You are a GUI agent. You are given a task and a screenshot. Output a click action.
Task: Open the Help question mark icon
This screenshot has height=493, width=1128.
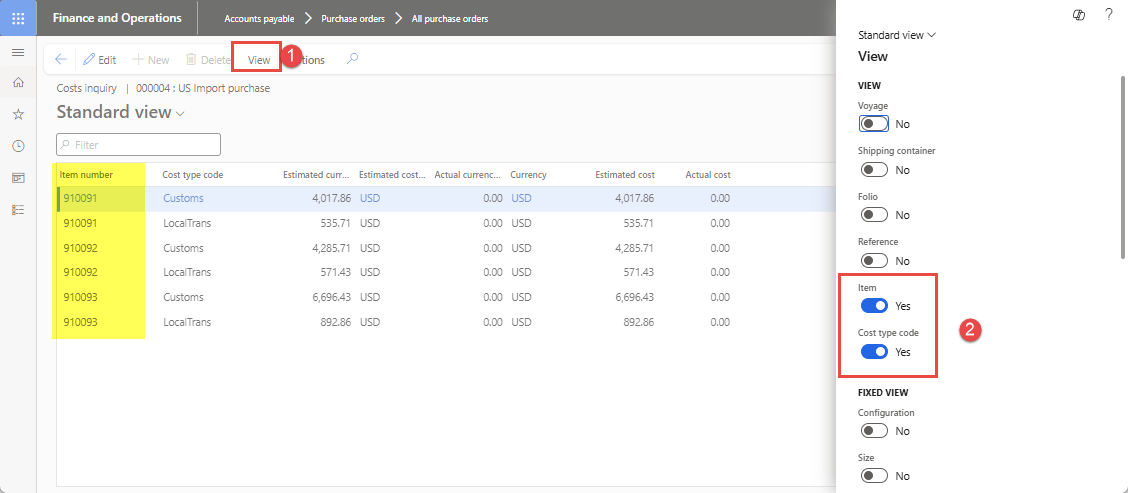(1109, 14)
